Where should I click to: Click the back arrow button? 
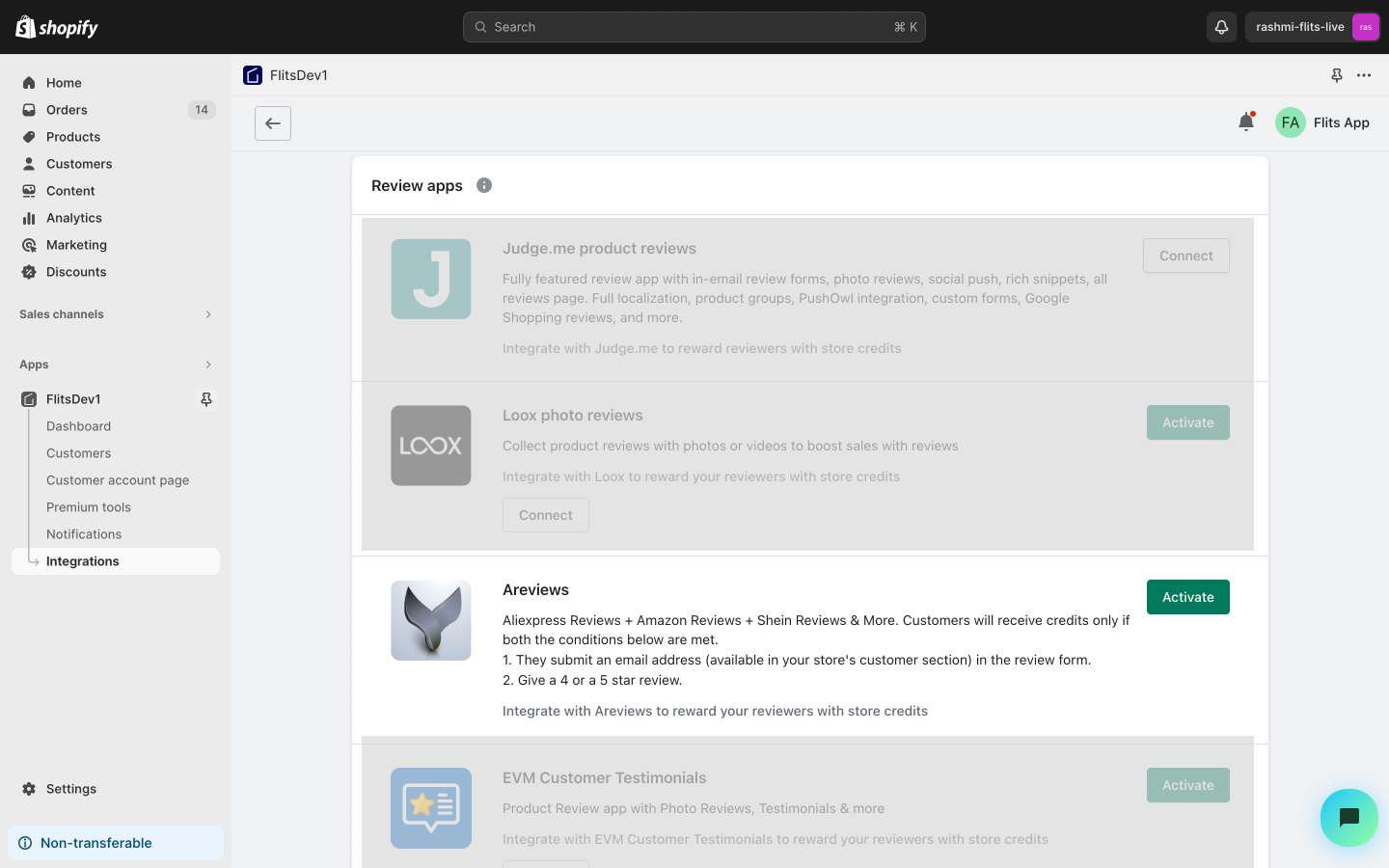[273, 123]
